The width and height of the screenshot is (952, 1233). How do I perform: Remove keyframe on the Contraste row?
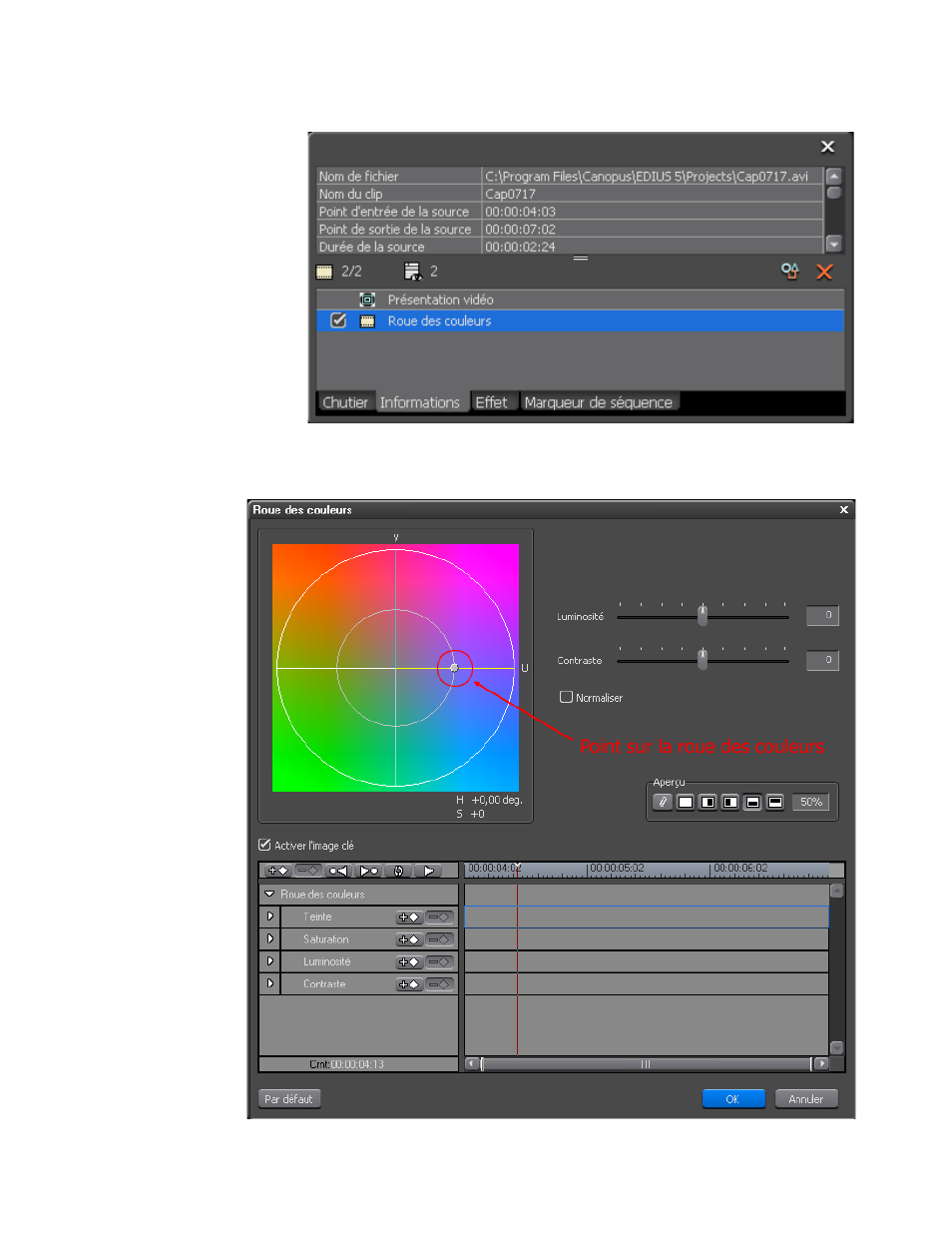point(440,984)
